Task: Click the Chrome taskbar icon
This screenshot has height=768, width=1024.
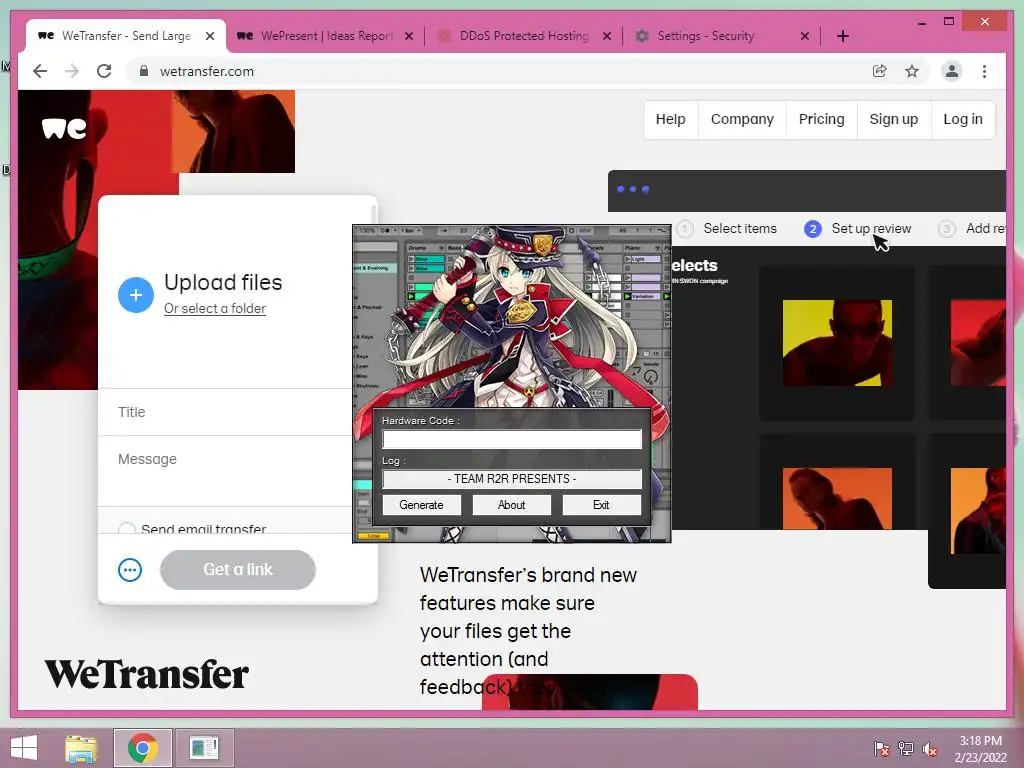Action: [x=143, y=748]
